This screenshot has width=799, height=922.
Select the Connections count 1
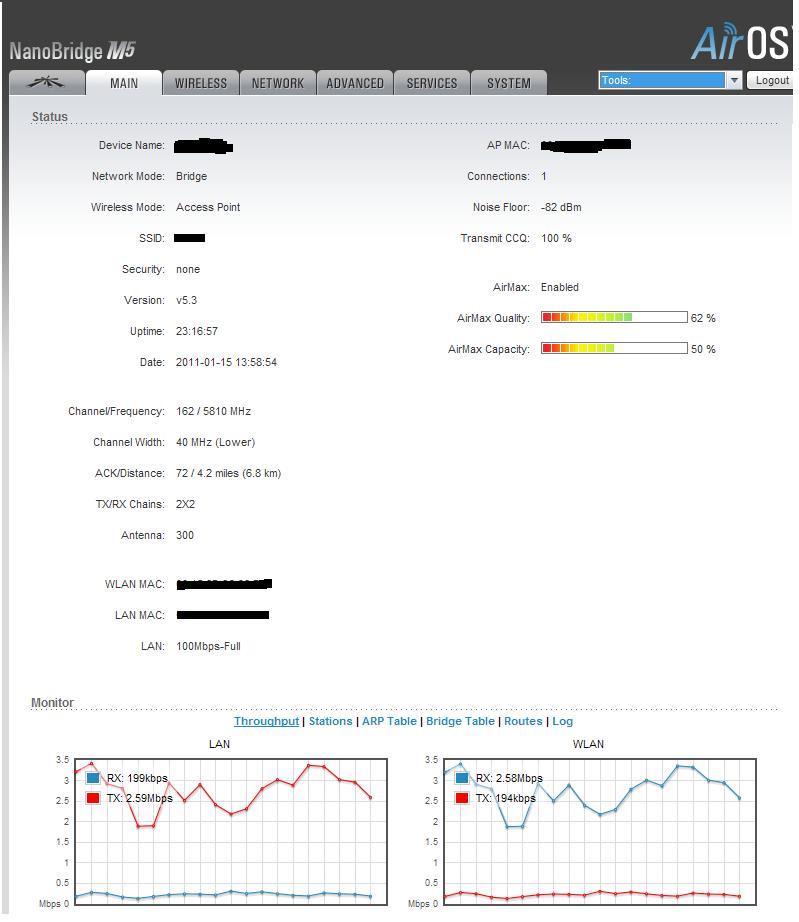click(x=544, y=176)
